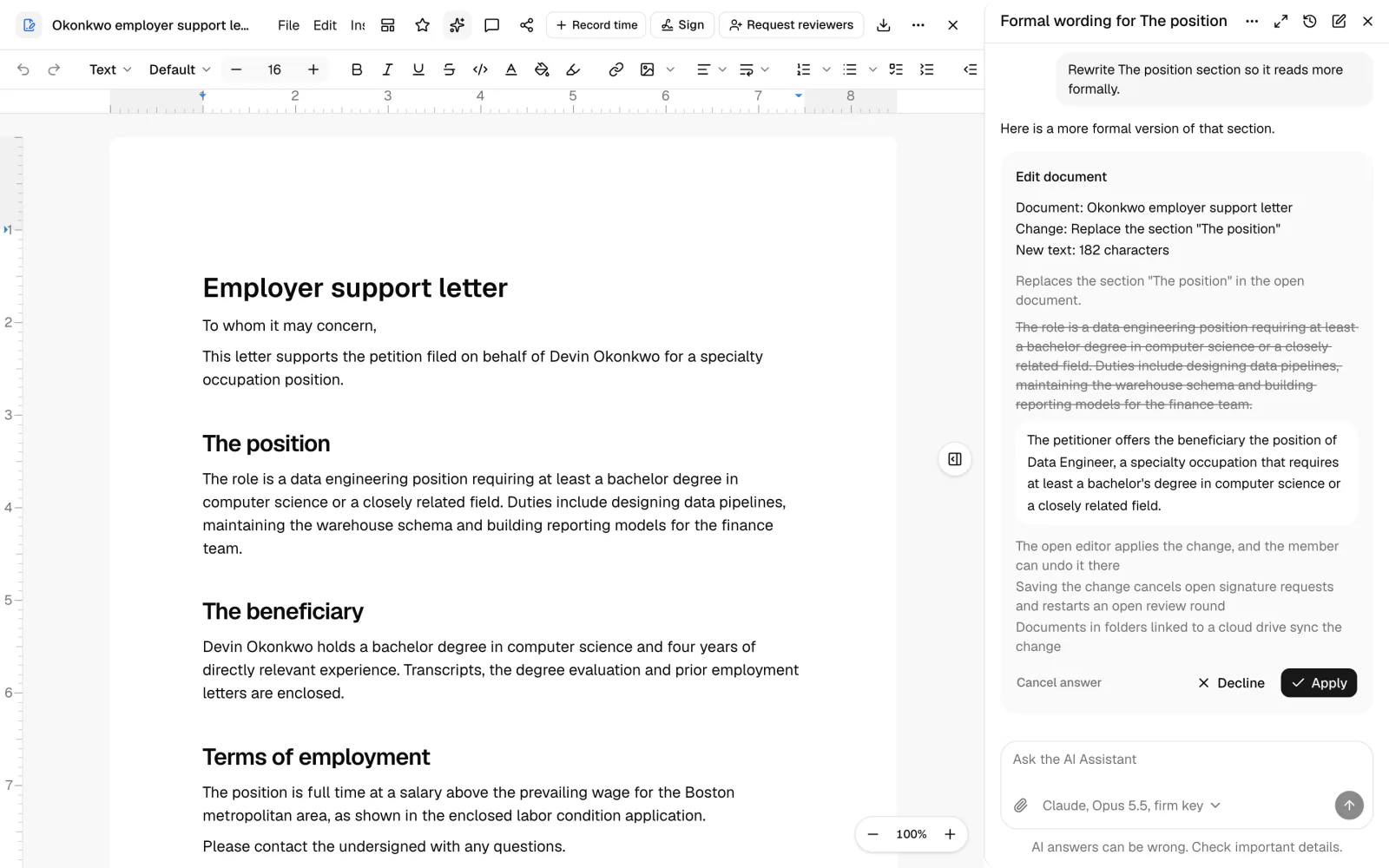Insert an image using the image icon

[648, 69]
